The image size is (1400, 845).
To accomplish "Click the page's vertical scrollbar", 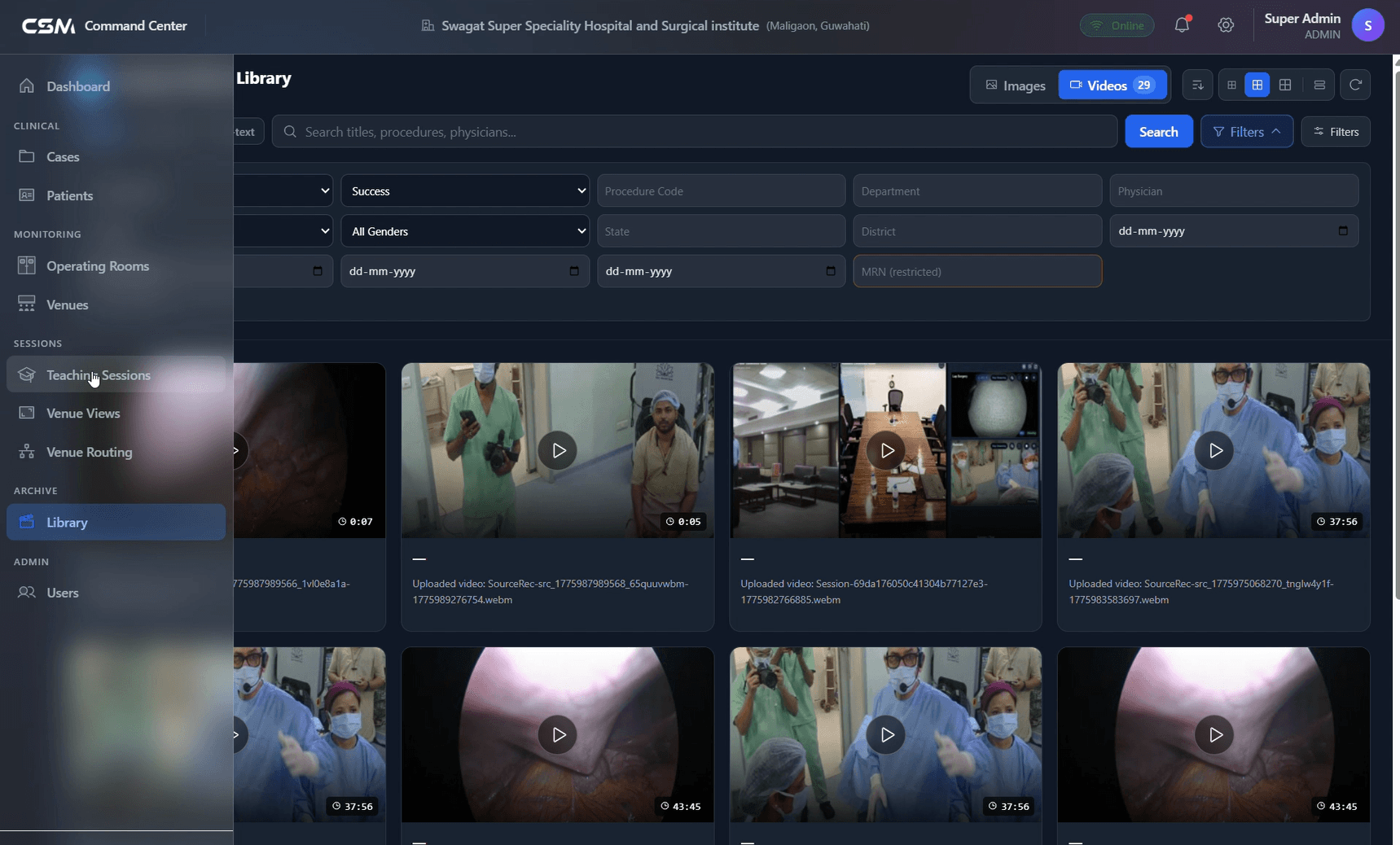I will pyautogui.click(x=1396, y=334).
